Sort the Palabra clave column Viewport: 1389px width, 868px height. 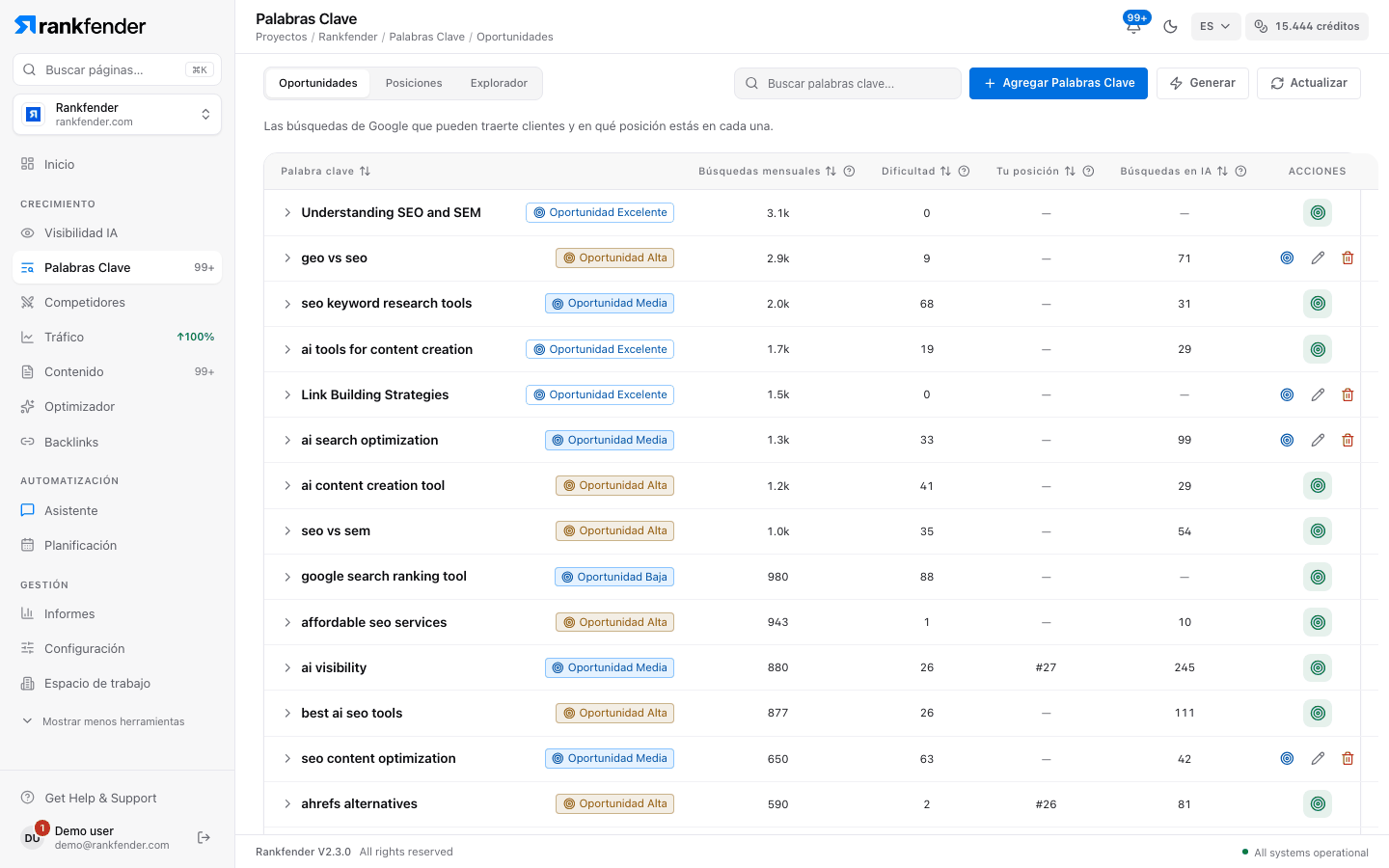click(365, 172)
